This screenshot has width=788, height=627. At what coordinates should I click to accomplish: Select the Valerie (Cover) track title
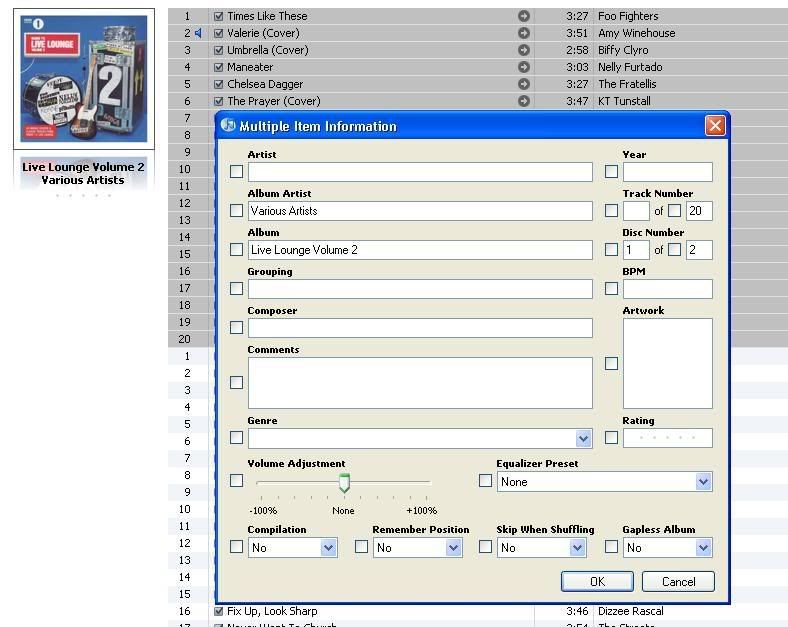263,33
